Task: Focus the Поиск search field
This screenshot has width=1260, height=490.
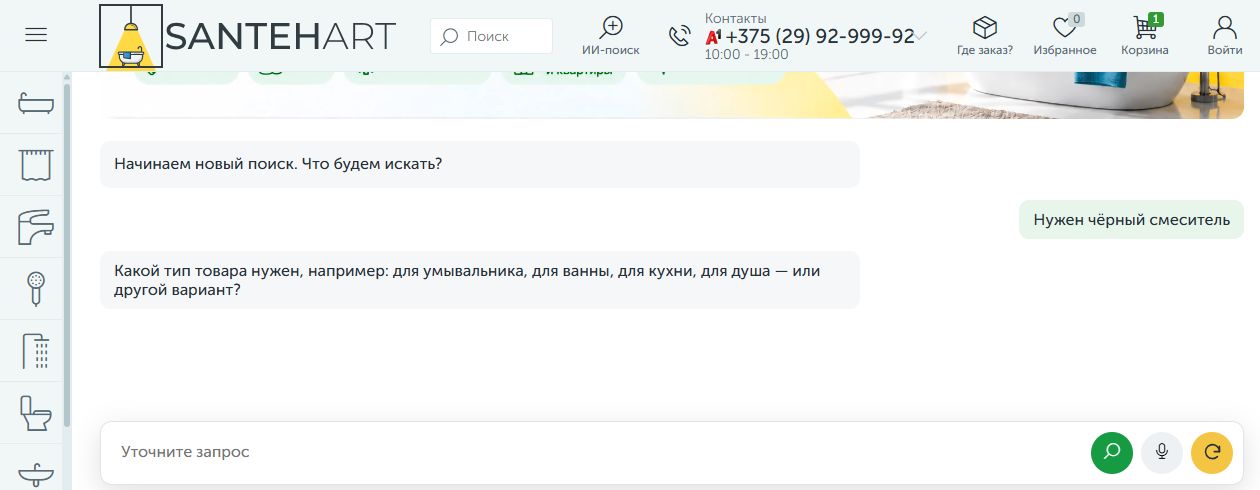Action: [491, 36]
